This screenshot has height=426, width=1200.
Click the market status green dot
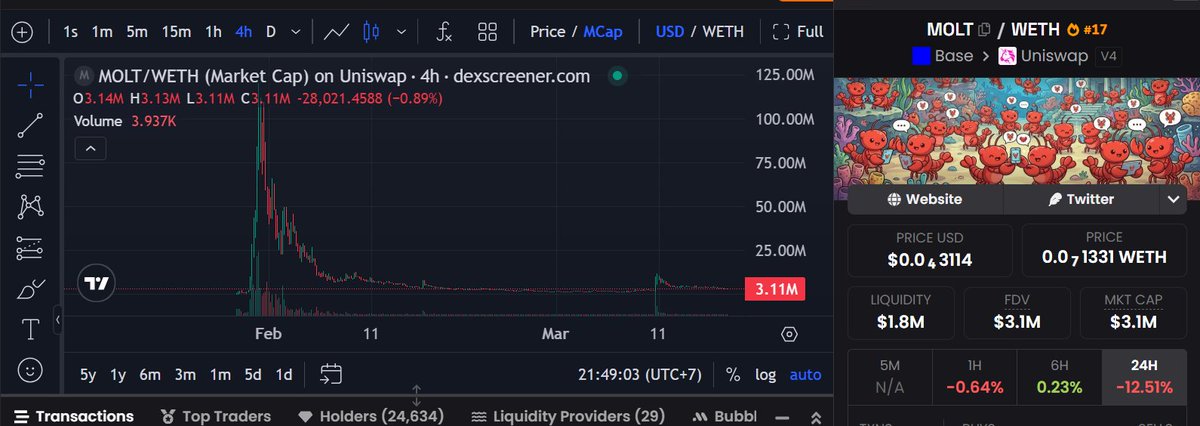[x=617, y=76]
